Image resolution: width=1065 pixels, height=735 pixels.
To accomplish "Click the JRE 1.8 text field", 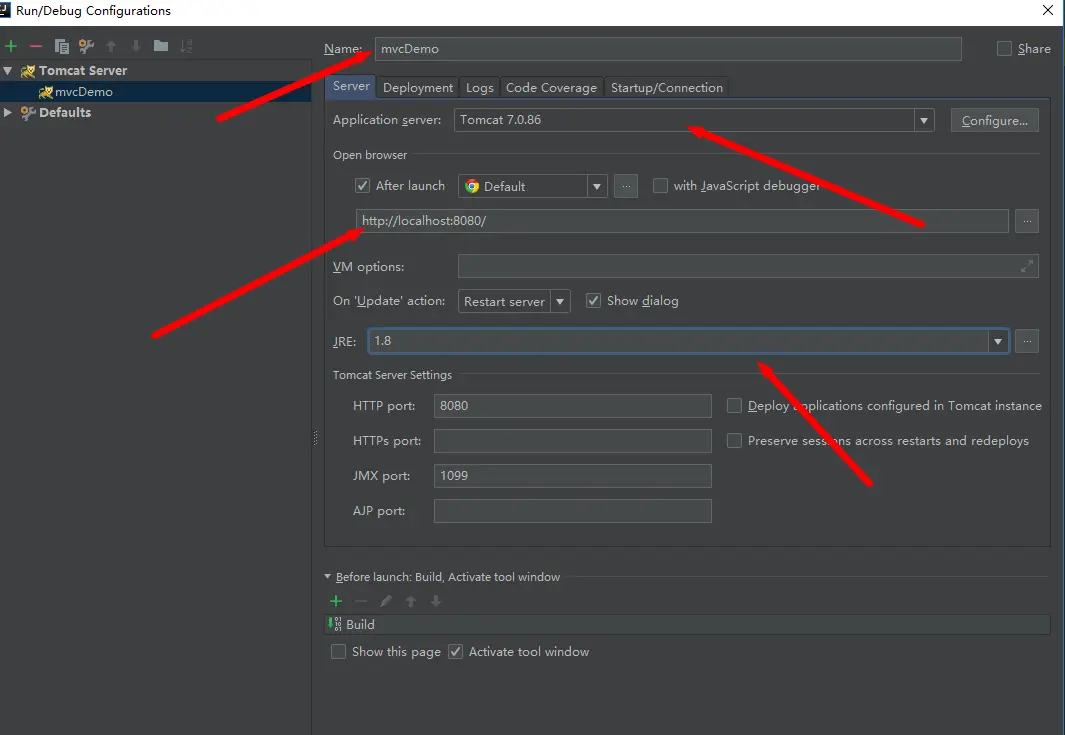I will click(678, 341).
